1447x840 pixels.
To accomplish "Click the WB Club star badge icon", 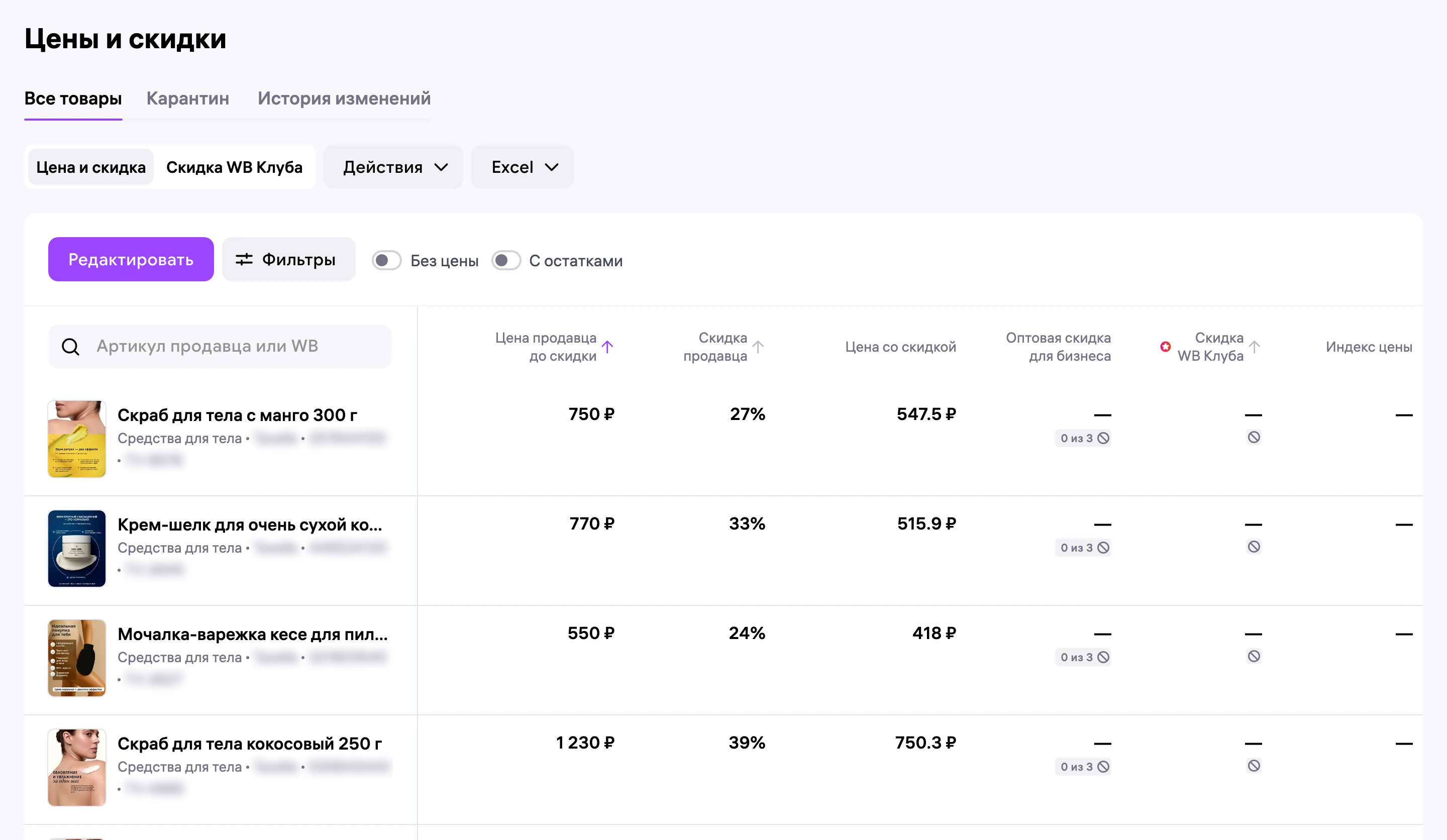I will pyautogui.click(x=1166, y=346).
